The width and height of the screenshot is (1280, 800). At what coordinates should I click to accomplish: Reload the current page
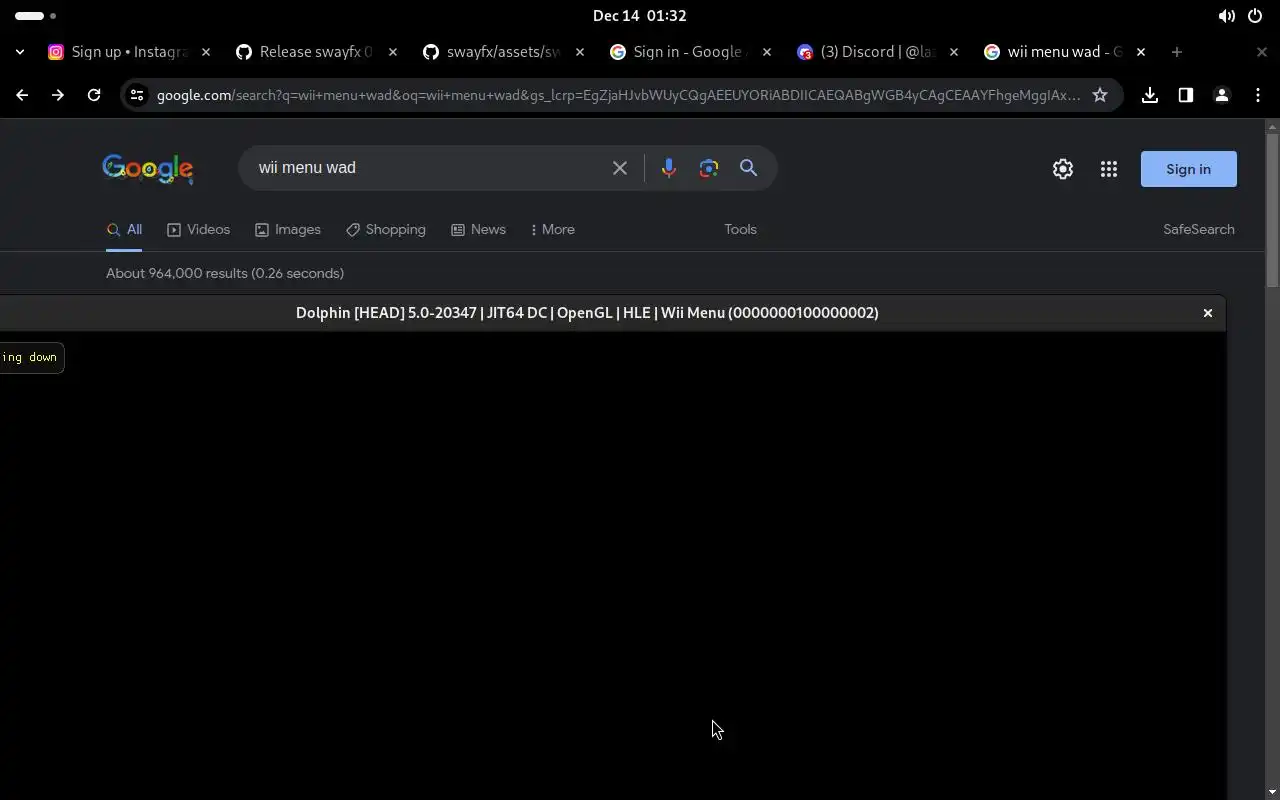click(x=94, y=95)
